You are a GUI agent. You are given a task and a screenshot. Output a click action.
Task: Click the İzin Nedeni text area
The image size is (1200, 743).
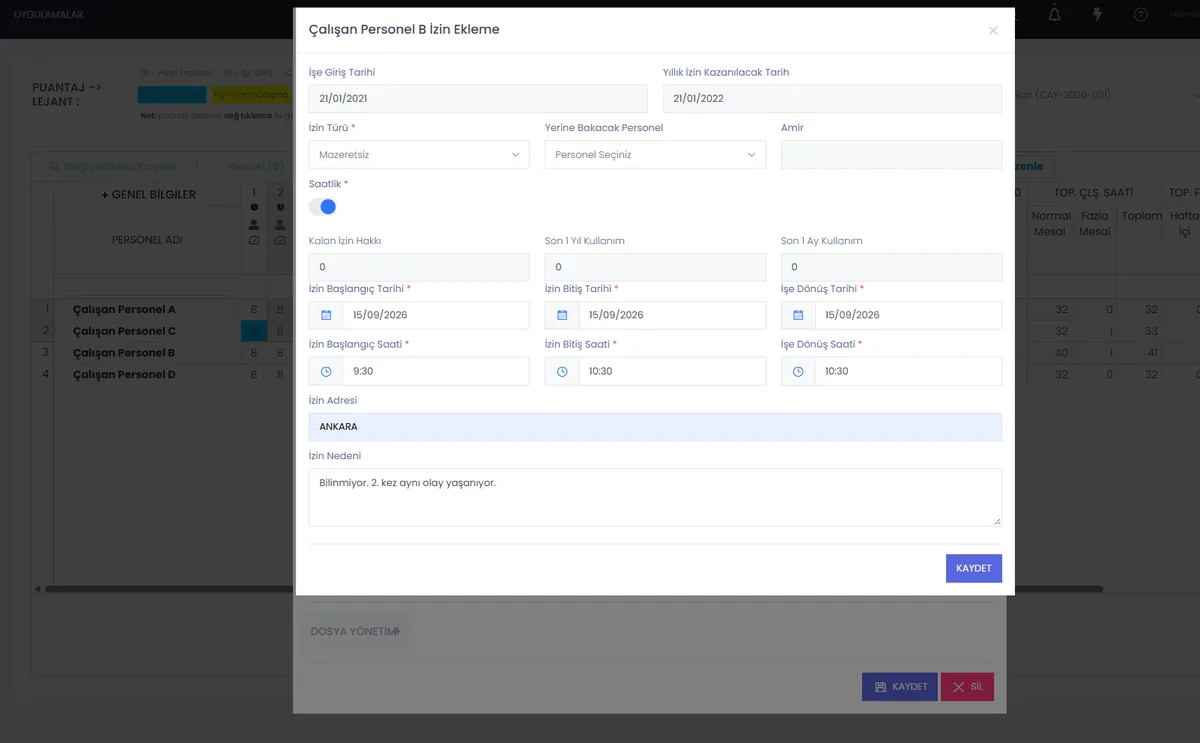coord(655,497)
